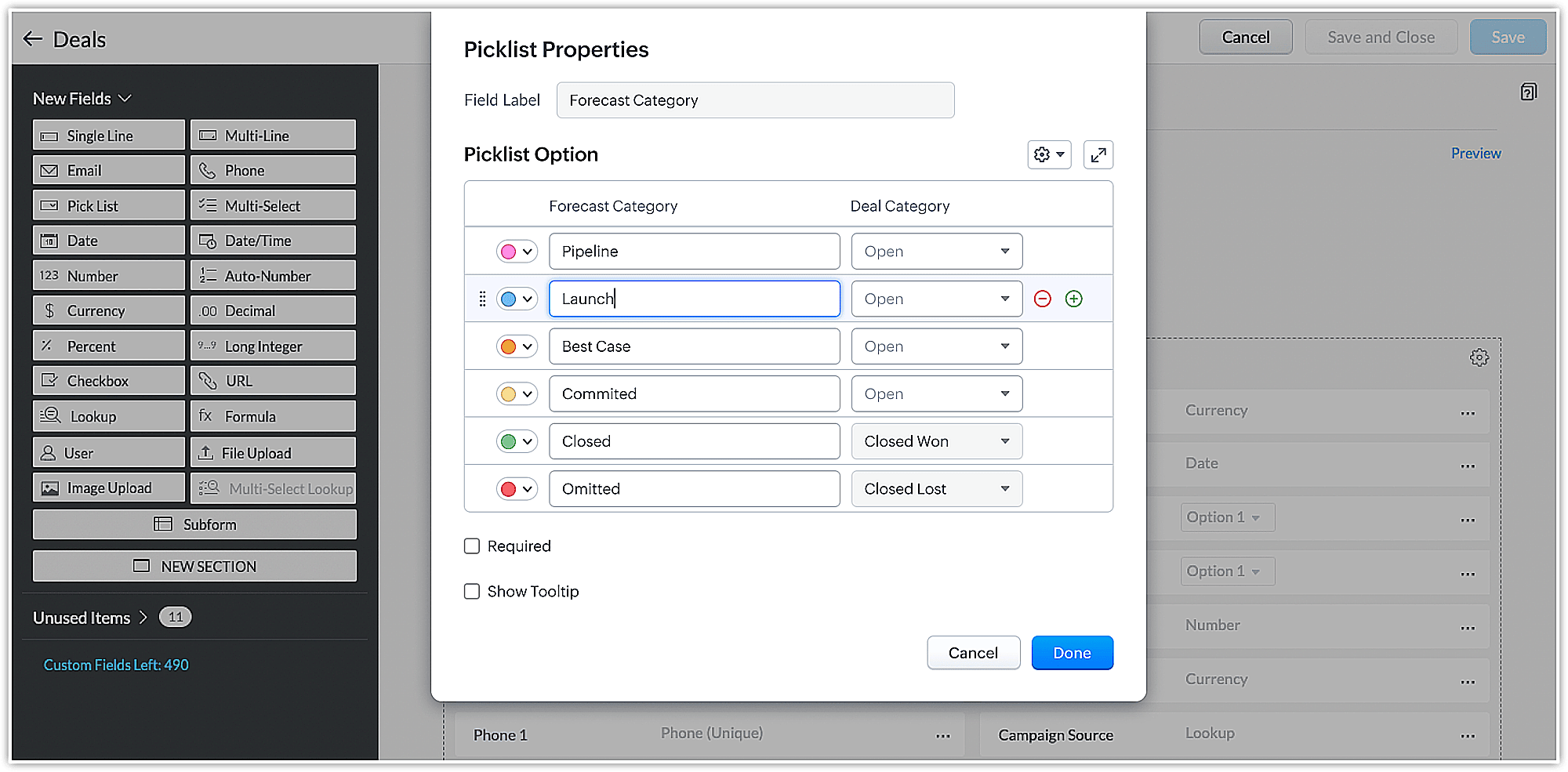1568x772 pixels.
Task: Expand the picklist editor to full view
Action: click(1098, 155)
